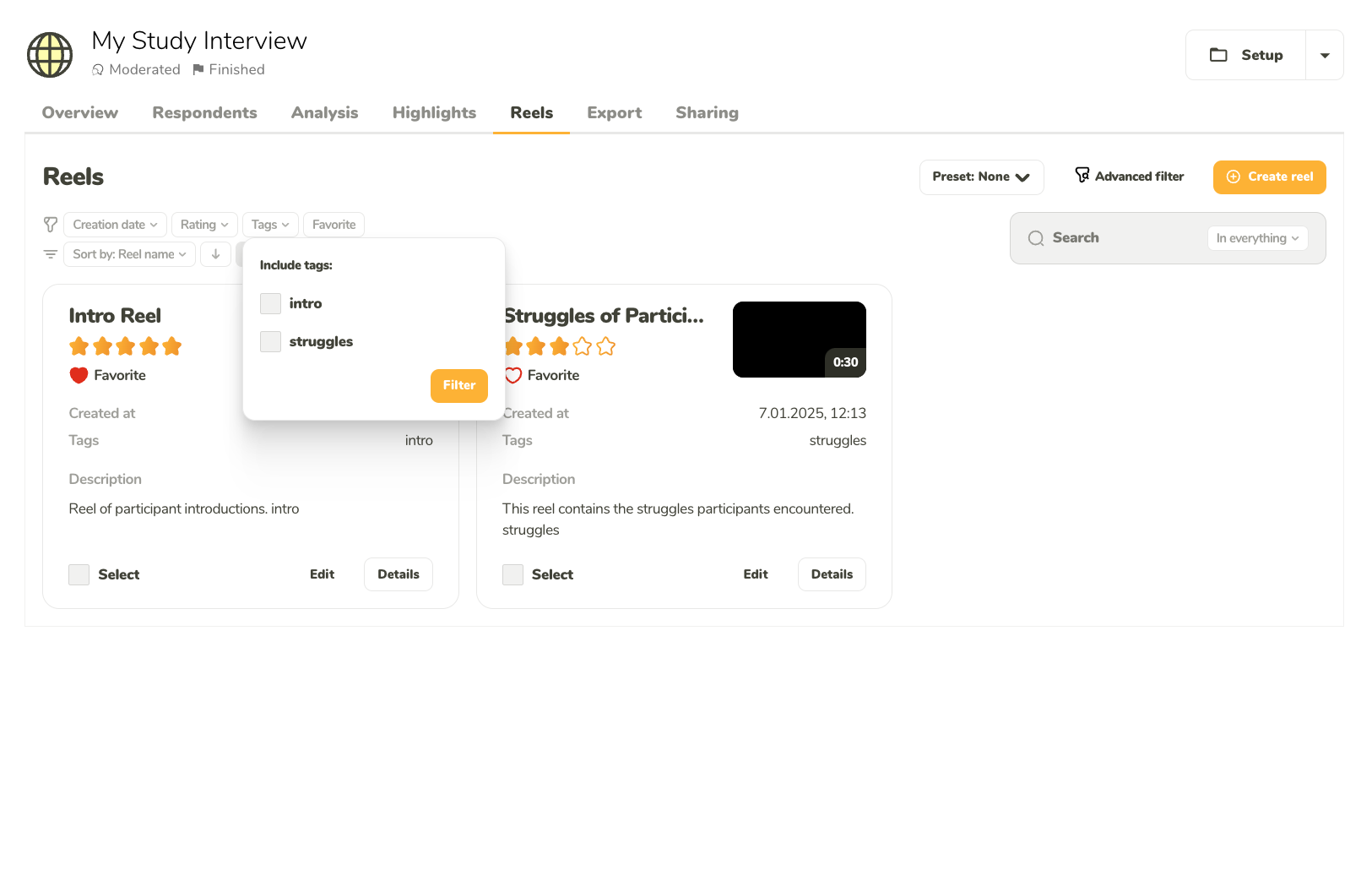Toggle sort direction arrow button

pos(215,254)
